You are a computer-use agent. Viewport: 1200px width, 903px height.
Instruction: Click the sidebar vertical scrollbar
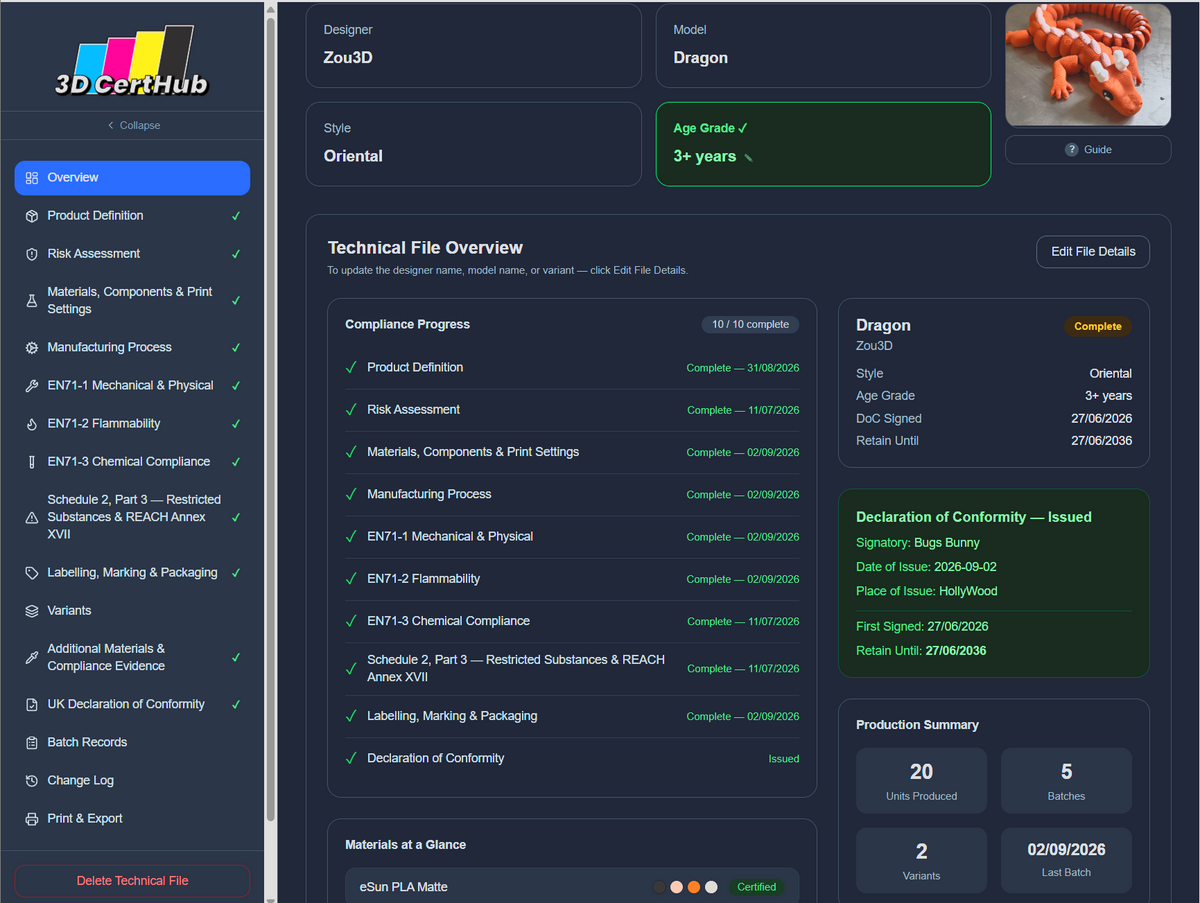[270, 420]
